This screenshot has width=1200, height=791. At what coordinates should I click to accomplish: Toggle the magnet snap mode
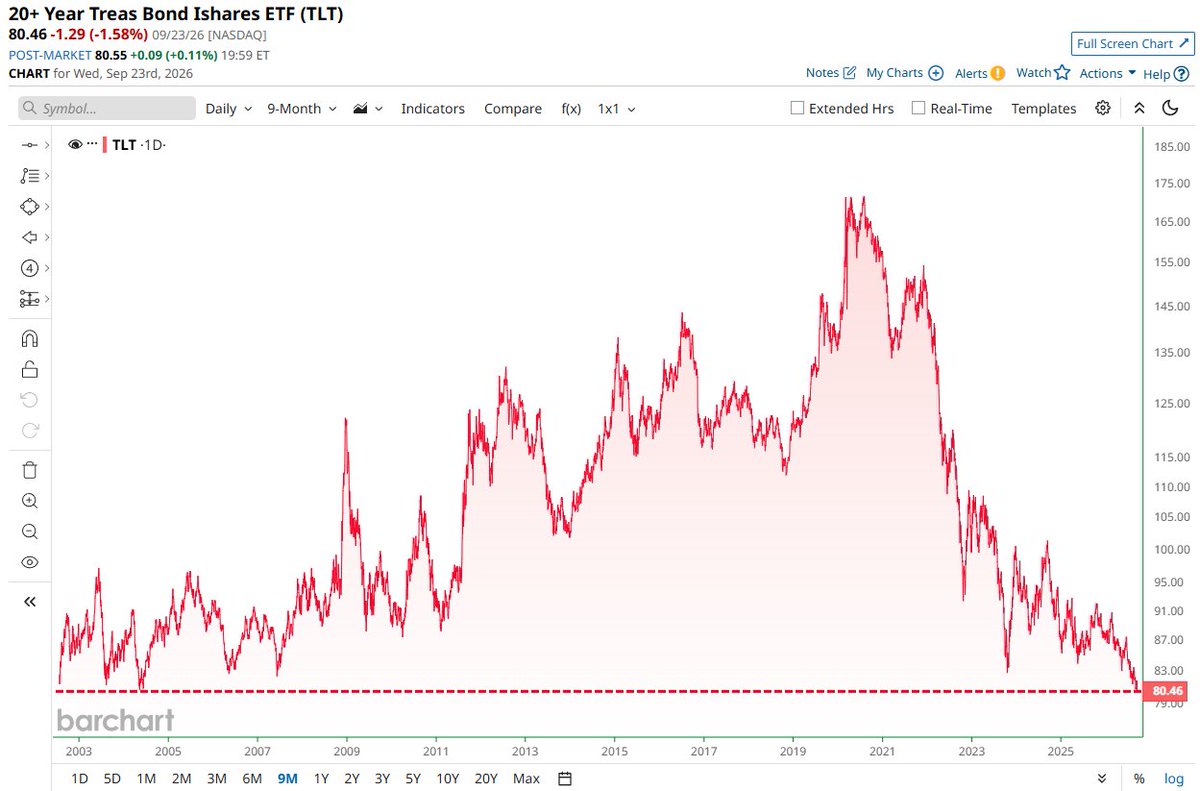click(x=29, y=339)
